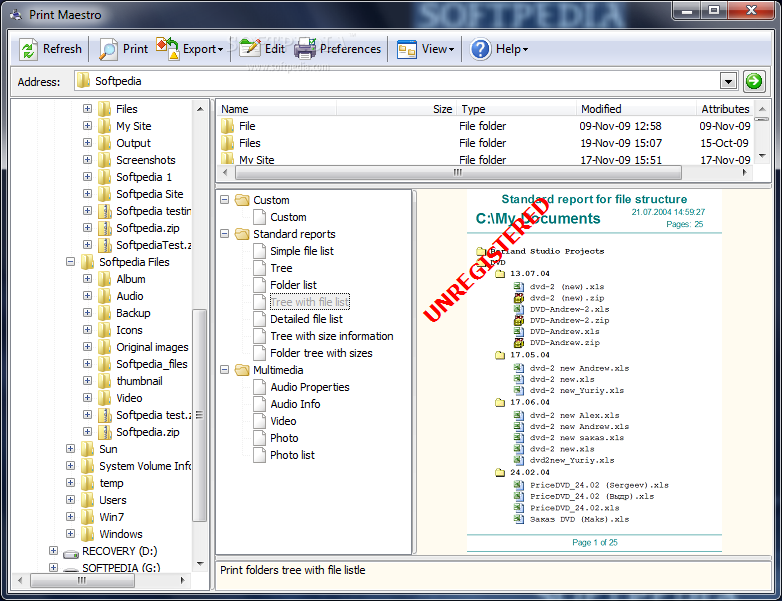Expand the Output folder node

[87, 143]
